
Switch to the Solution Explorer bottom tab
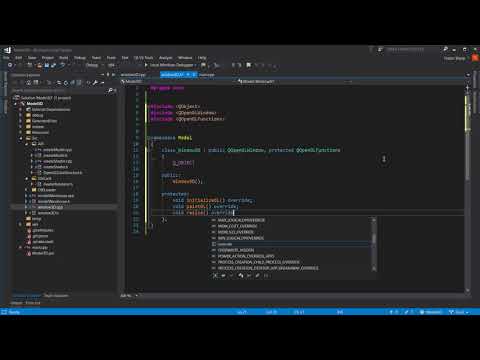pyautogui.click(x=26, y=295)
